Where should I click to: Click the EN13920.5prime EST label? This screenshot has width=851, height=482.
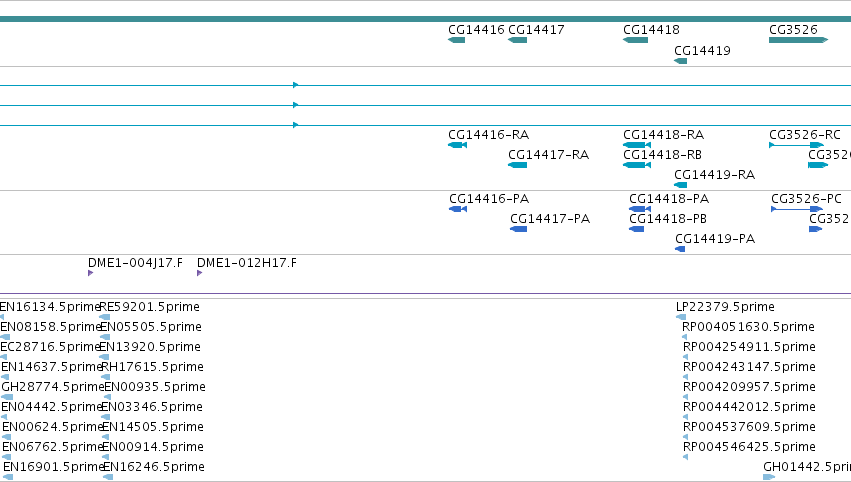point(150,347)
